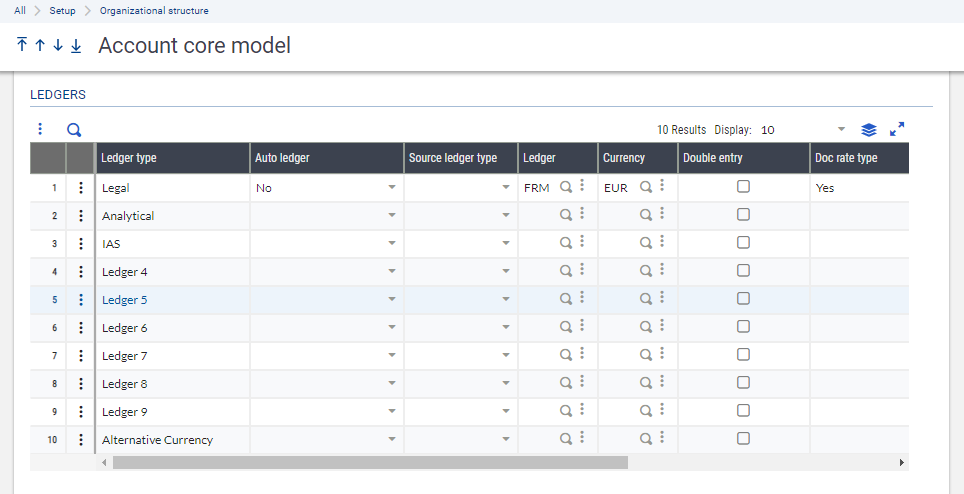The width and height of the screenshot is (964, 494).
Task: Open Ledger field actions in Legal row
Action: [x=582, y=186]
